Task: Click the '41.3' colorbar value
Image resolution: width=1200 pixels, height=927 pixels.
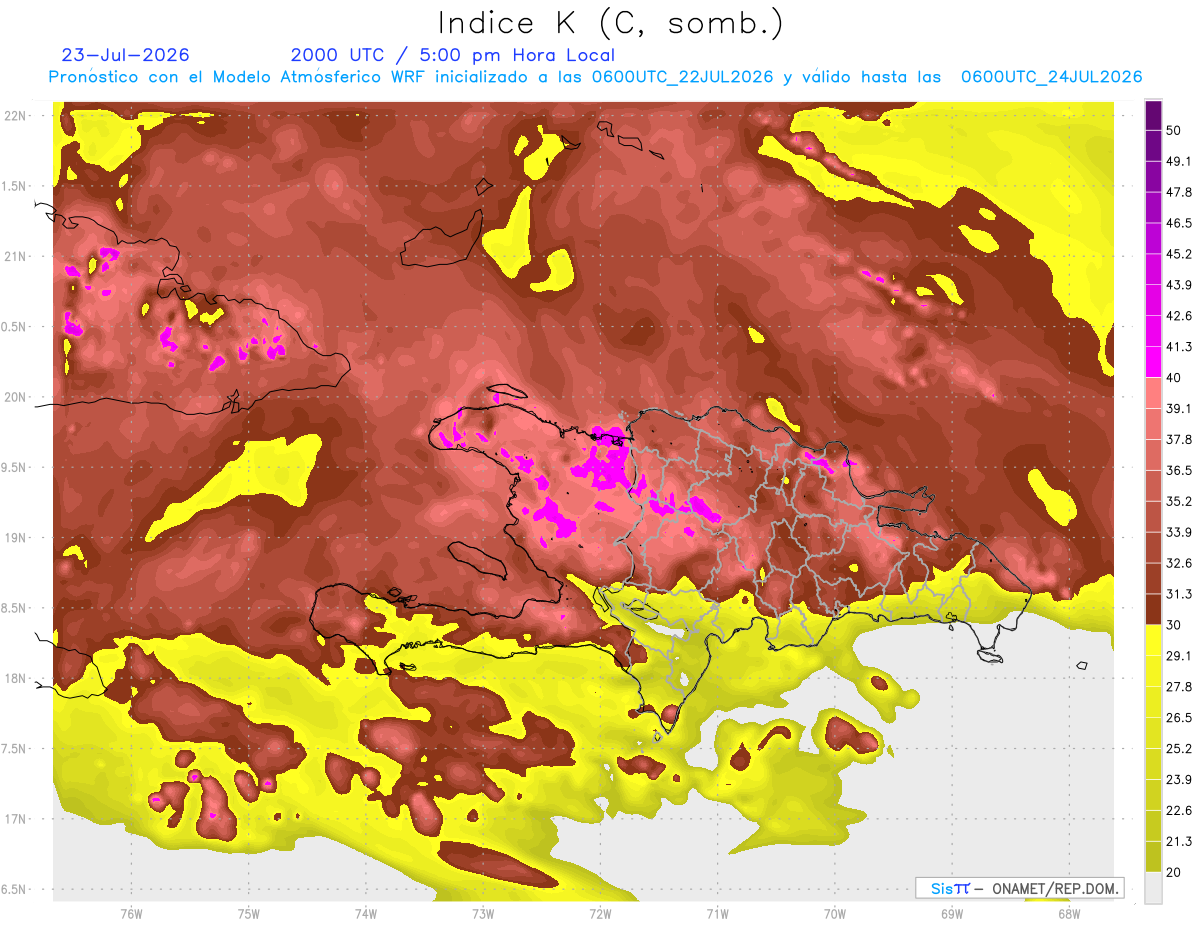Action: (1179, 347)
